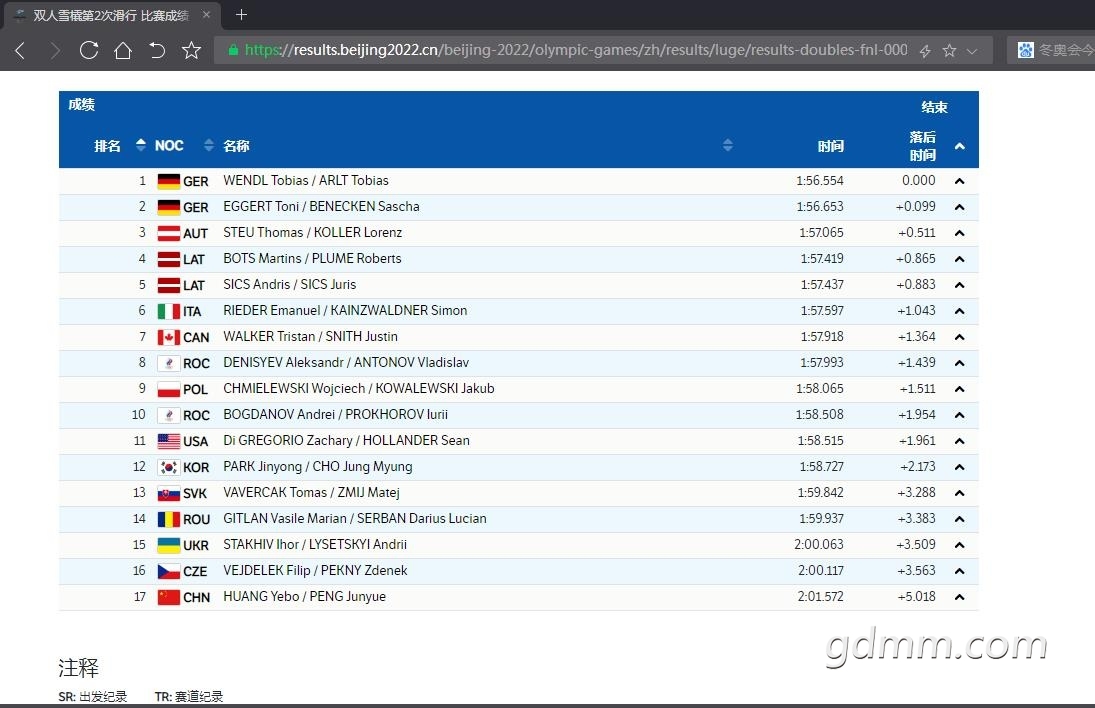
Task: Open address bar dropdown chevron
Action: (x=972, y=50)
